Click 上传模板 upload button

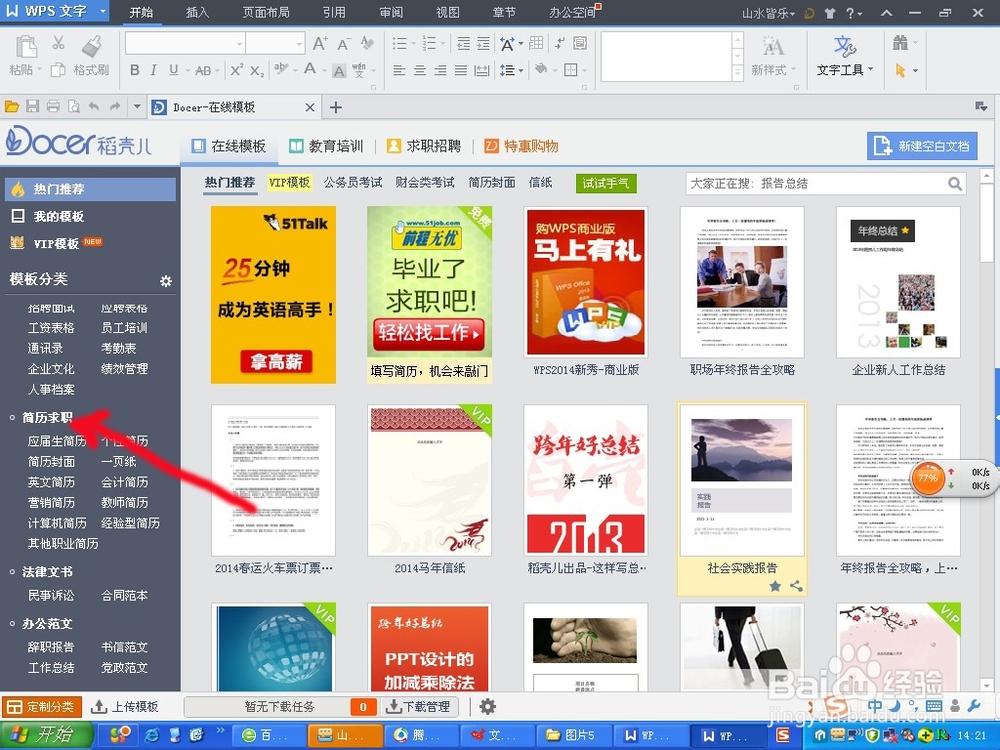(x=125, y=707)
